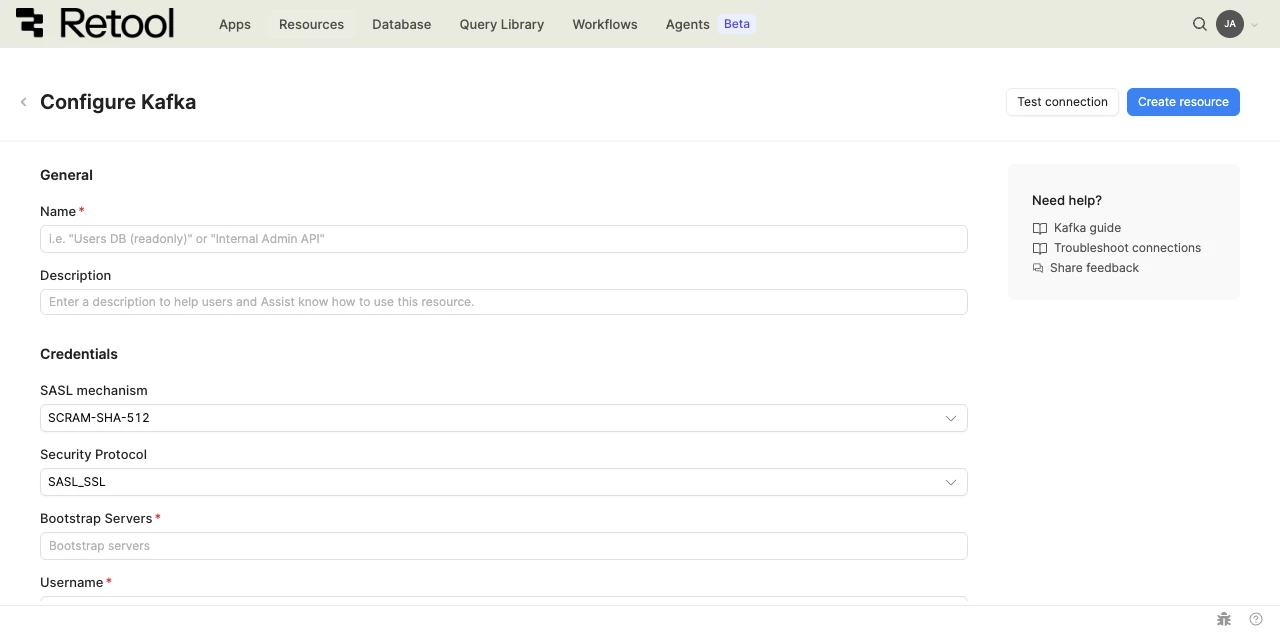Open the Kafka guide link
Viewport: 1280px width, 633px height.
[x=1087, y=228]
